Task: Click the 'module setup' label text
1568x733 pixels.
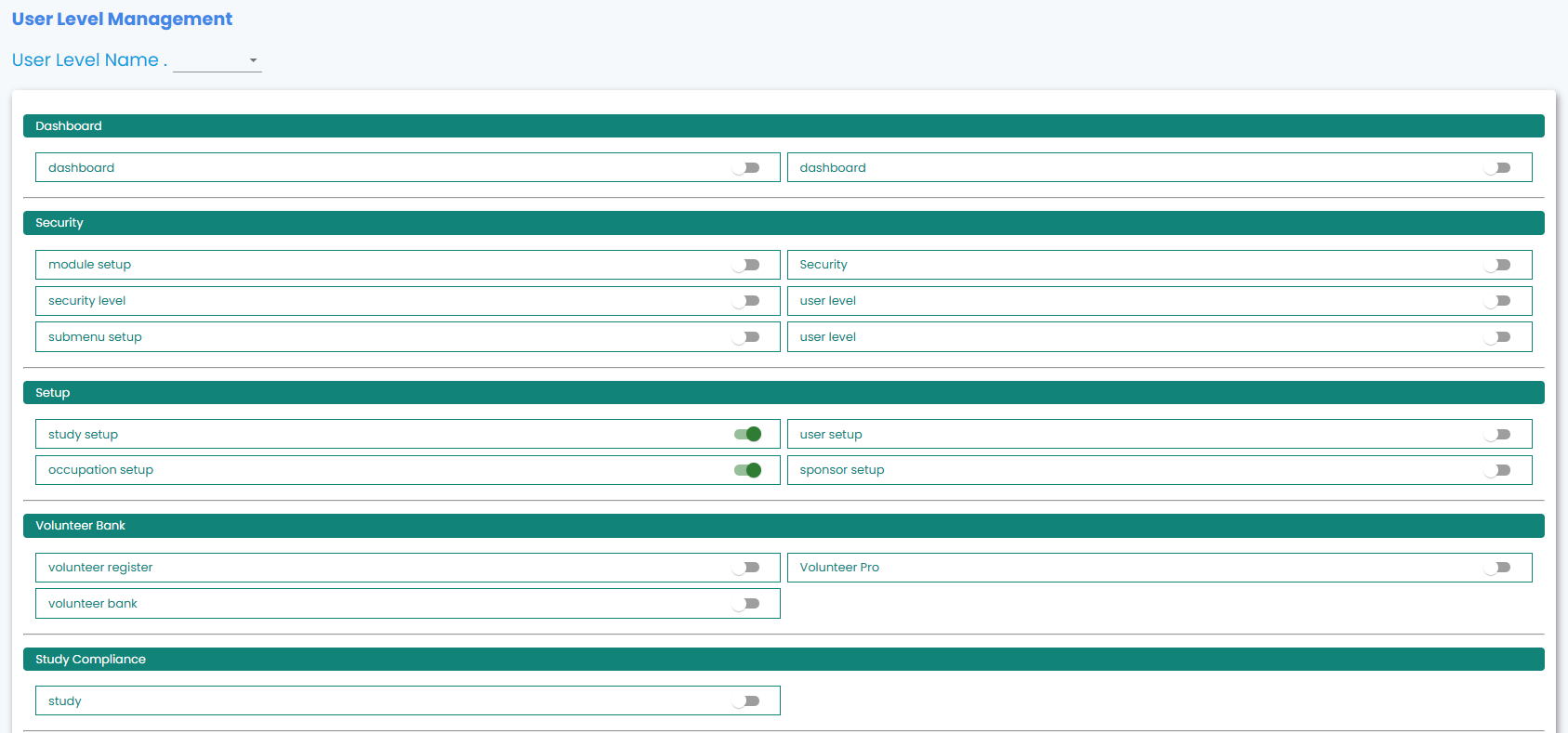Action: 89,265
